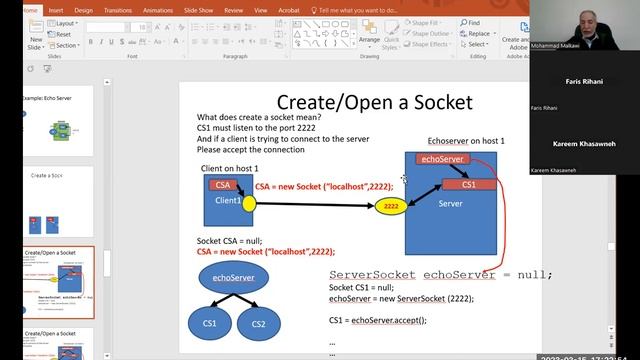
Task: Click the slide editing area scrollbar thumb
Action: click(x=611, y=246)
